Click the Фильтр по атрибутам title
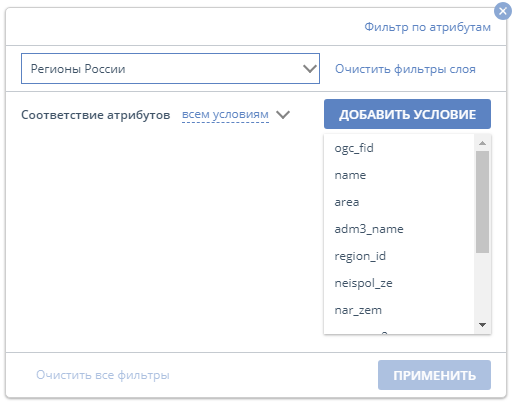This screenshot has height=408, width=516. 427,27
